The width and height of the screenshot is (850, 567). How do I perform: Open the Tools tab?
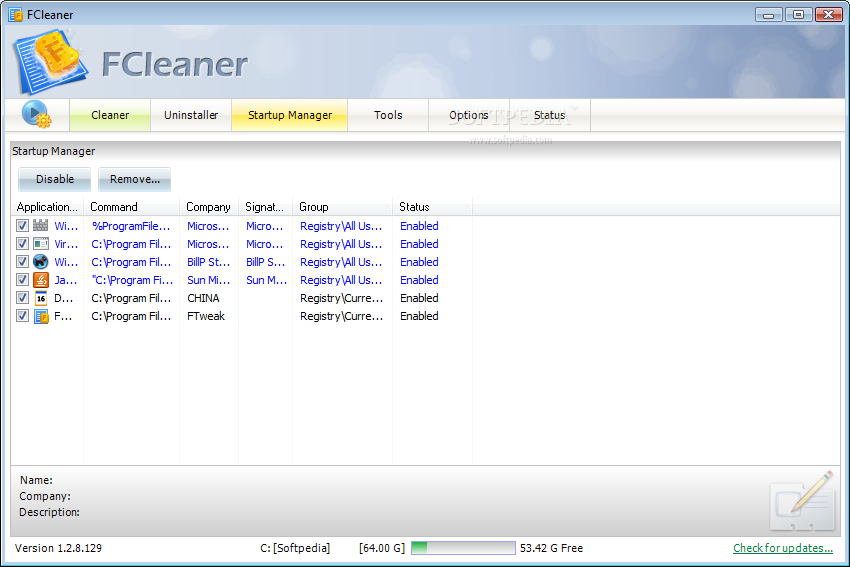point(388,115)
